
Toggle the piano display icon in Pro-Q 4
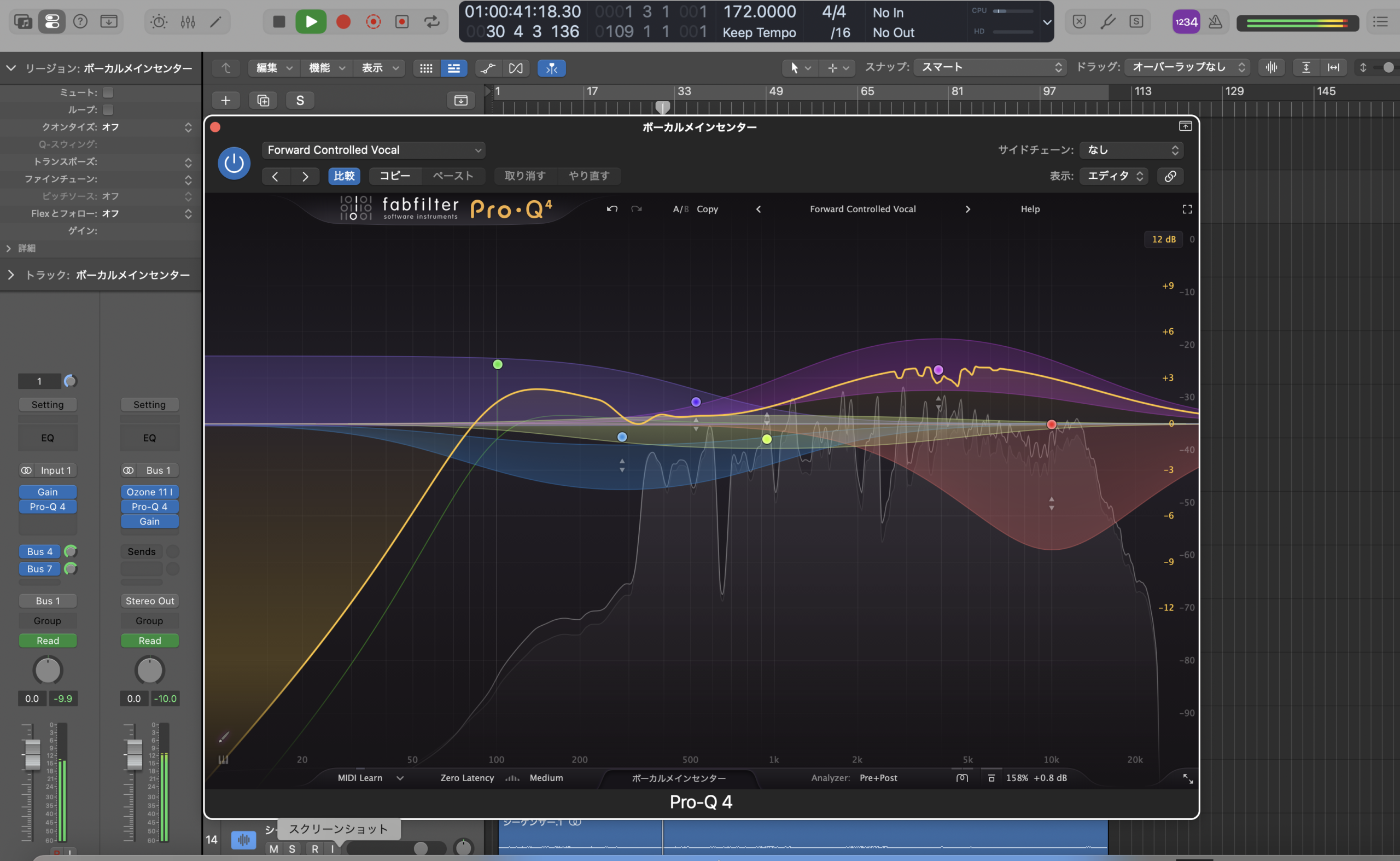(x=223, y=760)
